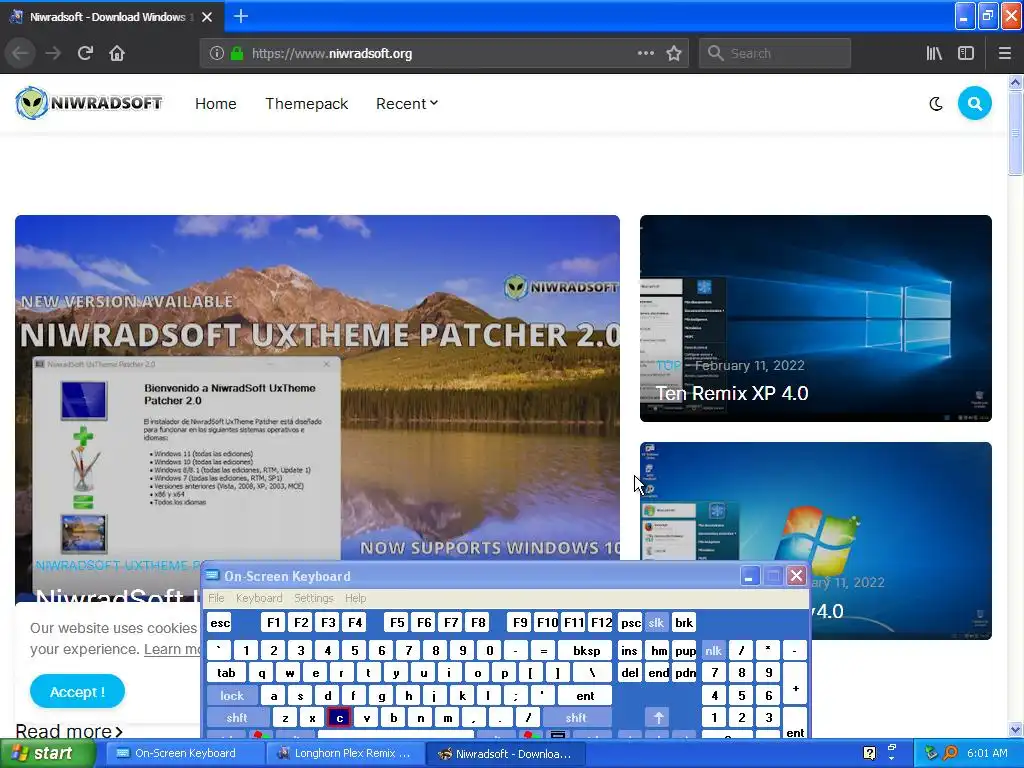
Task: Toggle the left shft key
Action: [x=237, y=718]
